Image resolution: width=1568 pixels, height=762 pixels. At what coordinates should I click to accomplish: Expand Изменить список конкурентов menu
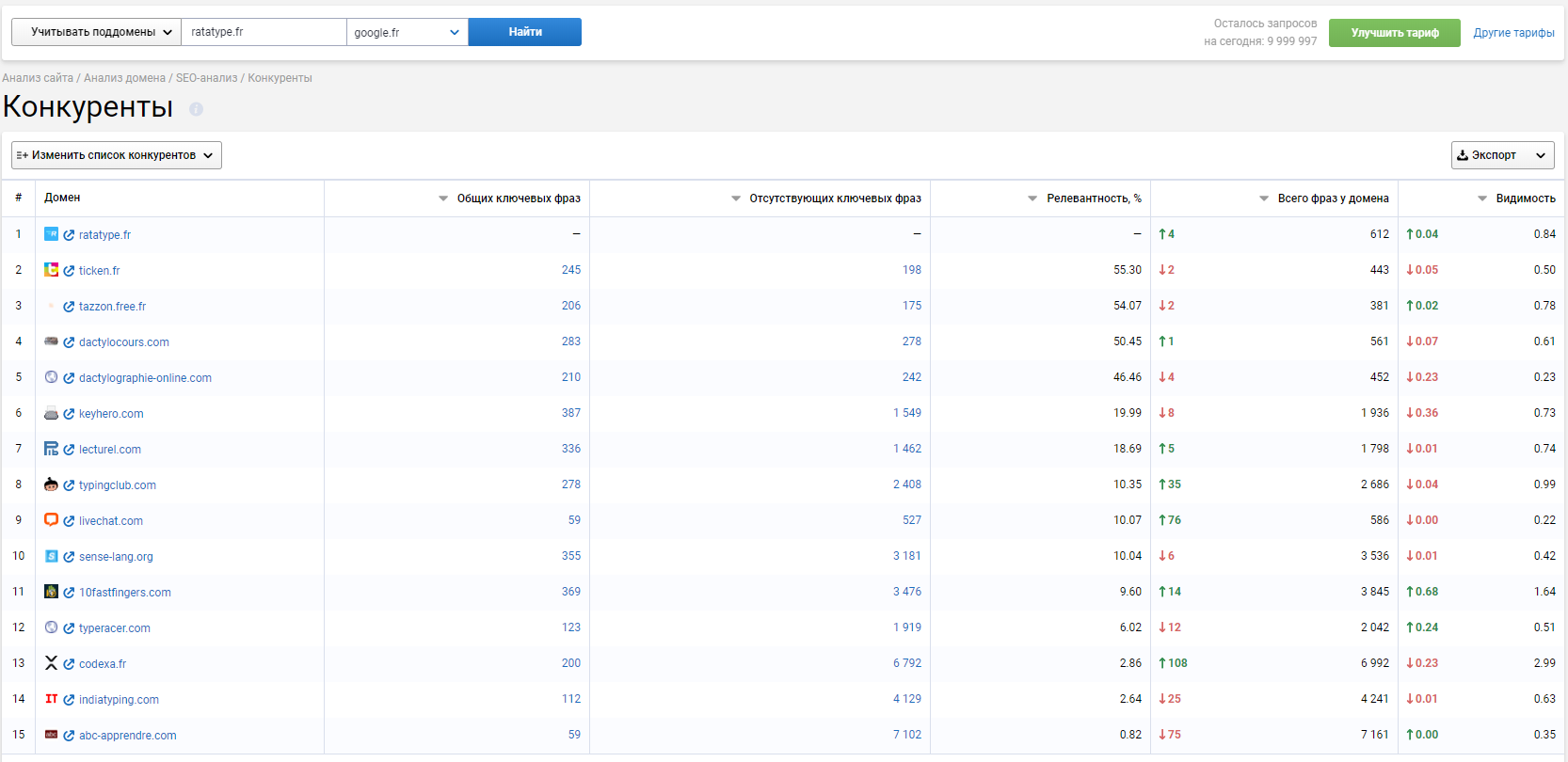click(x=117, y=155)
